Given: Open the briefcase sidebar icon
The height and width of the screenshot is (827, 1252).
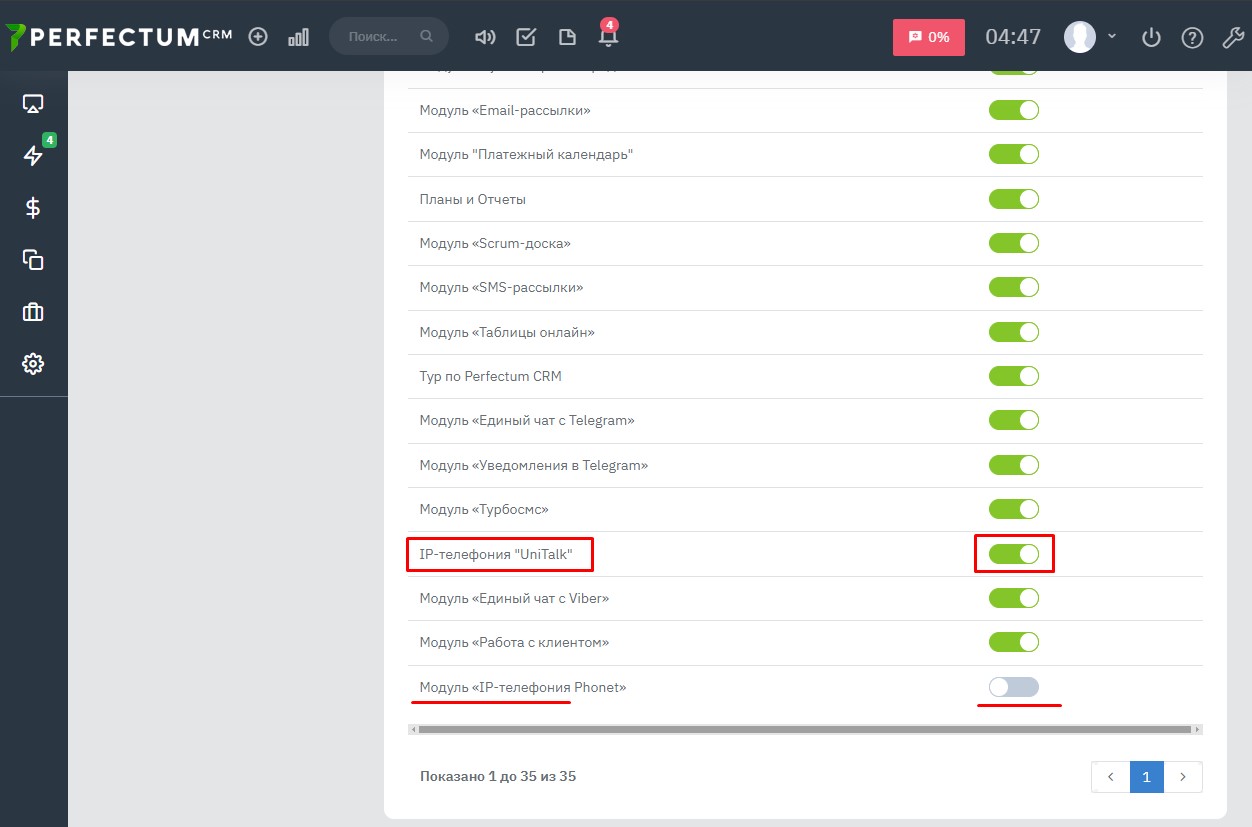Looking at the screenshot, I should pyautogui.click(x=33, y=312).
